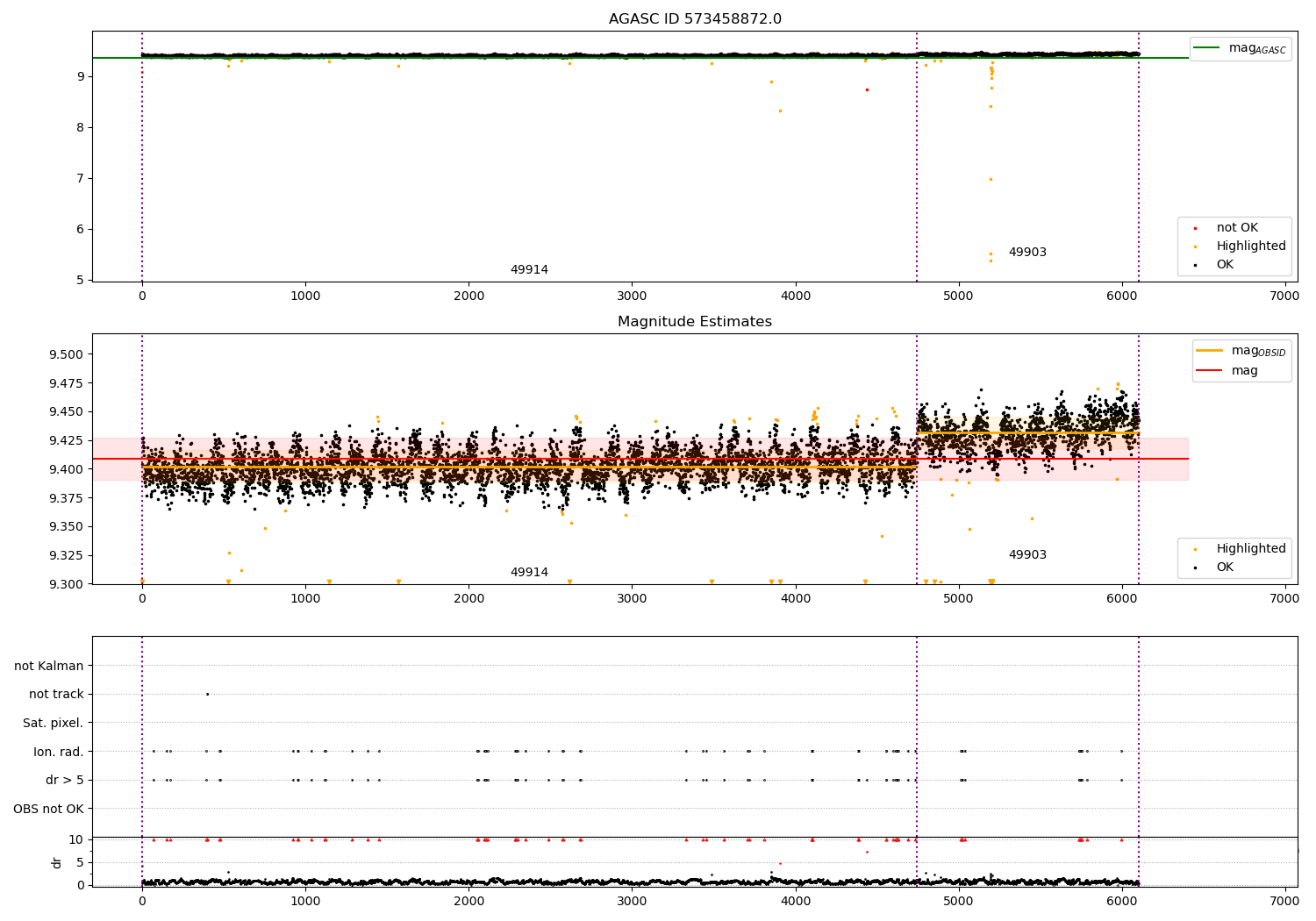Viewport: 1316px width, 921px height.
Task: Click the 9.350 y-axis tick label
Action: (x=67, y=526)
